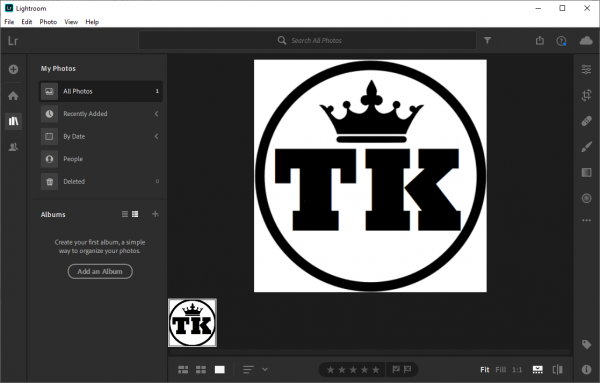Viewport: 600px width, 383px height.
Task: Open the View menu
Action: 71,22
